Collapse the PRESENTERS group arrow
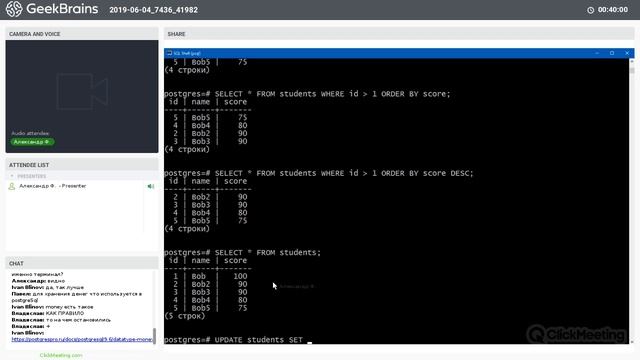Screen dimensions: 640x360 (x=12, y=176)
